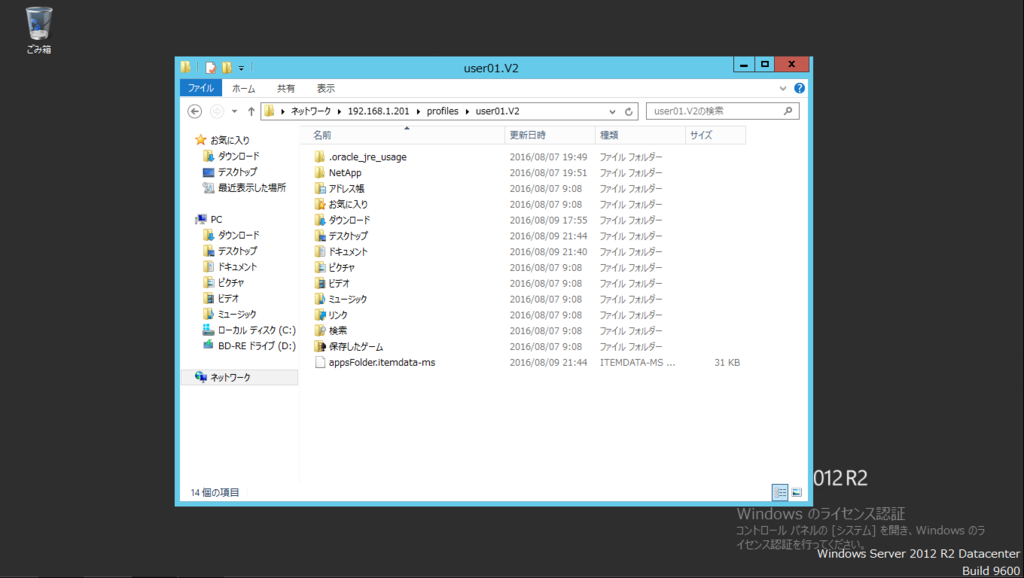Select PC in the navigation pane
The height and width of the screenshot is (578, 1024).
209,219
